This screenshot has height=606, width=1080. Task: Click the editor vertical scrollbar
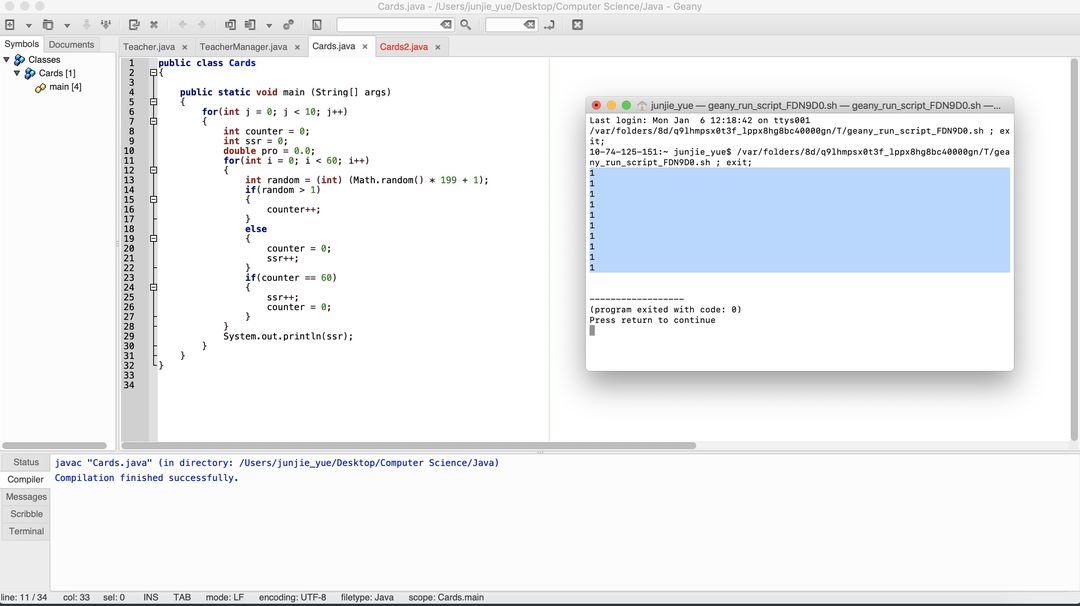(1074, 249)
